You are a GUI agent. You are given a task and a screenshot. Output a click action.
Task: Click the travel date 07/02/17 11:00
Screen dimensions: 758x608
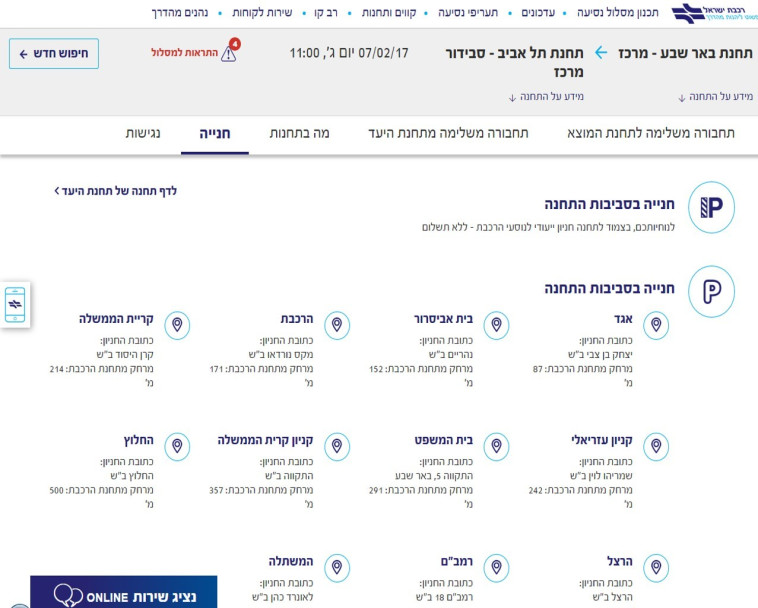349,53
